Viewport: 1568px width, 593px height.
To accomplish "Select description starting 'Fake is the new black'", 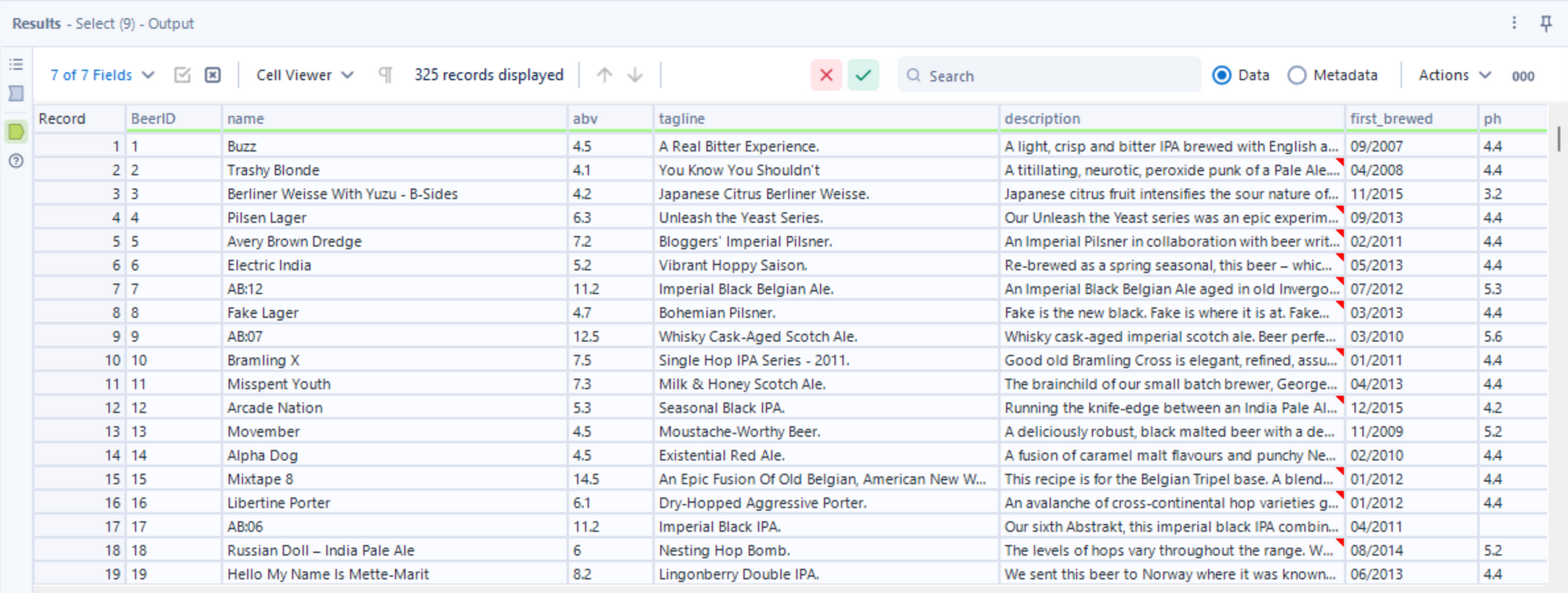I will [1172, 313].
